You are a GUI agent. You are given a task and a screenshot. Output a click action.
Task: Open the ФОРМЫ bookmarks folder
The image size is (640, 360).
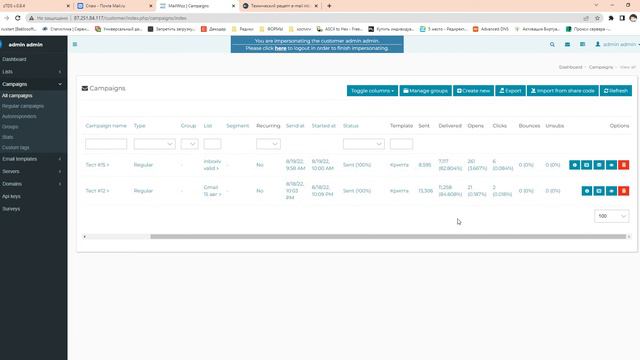(272, 29)
